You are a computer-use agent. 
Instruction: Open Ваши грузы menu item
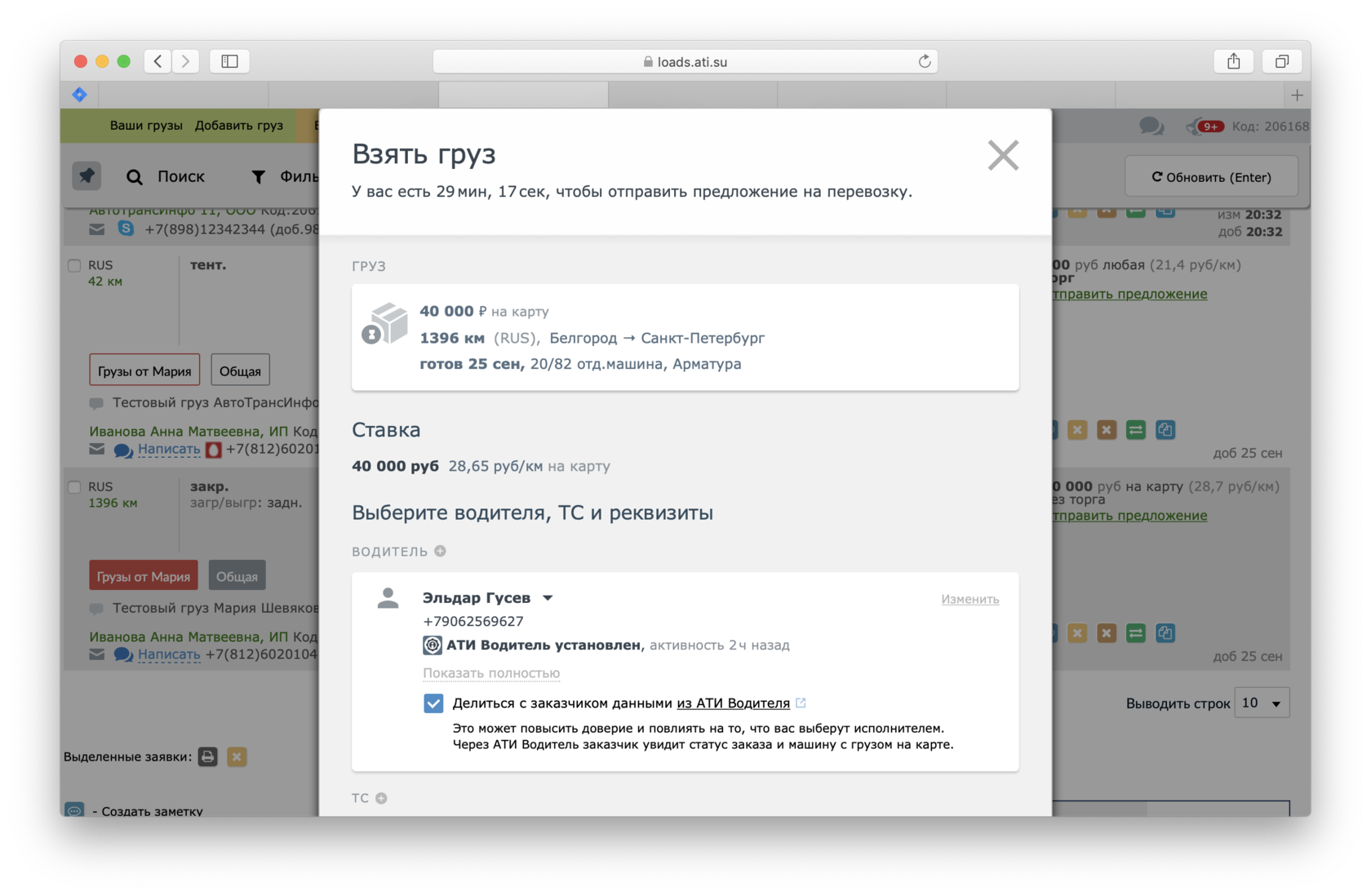pyautogui.click(x=146, y=126)
